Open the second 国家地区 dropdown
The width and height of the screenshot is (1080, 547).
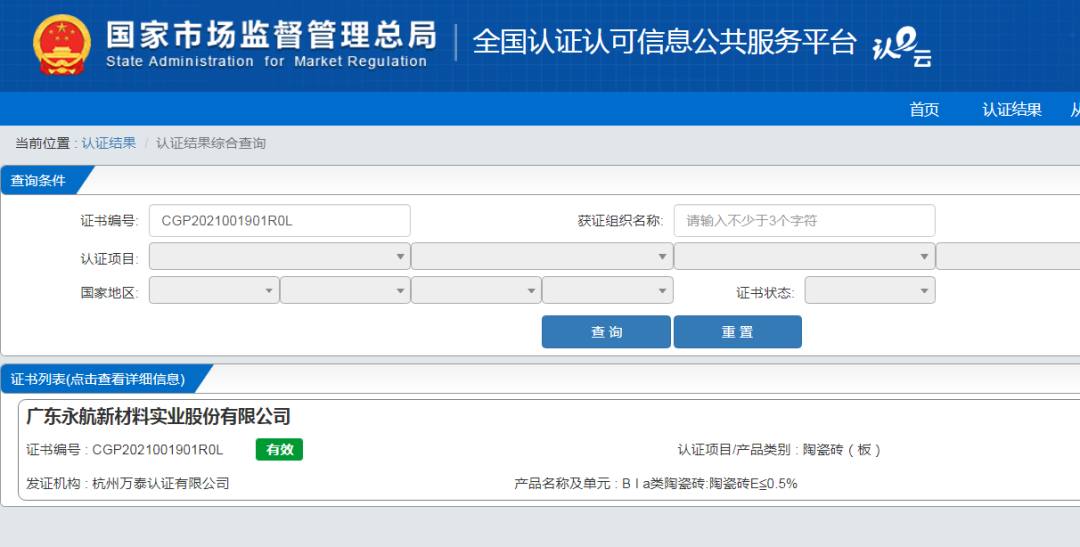(x=345, y=290)
